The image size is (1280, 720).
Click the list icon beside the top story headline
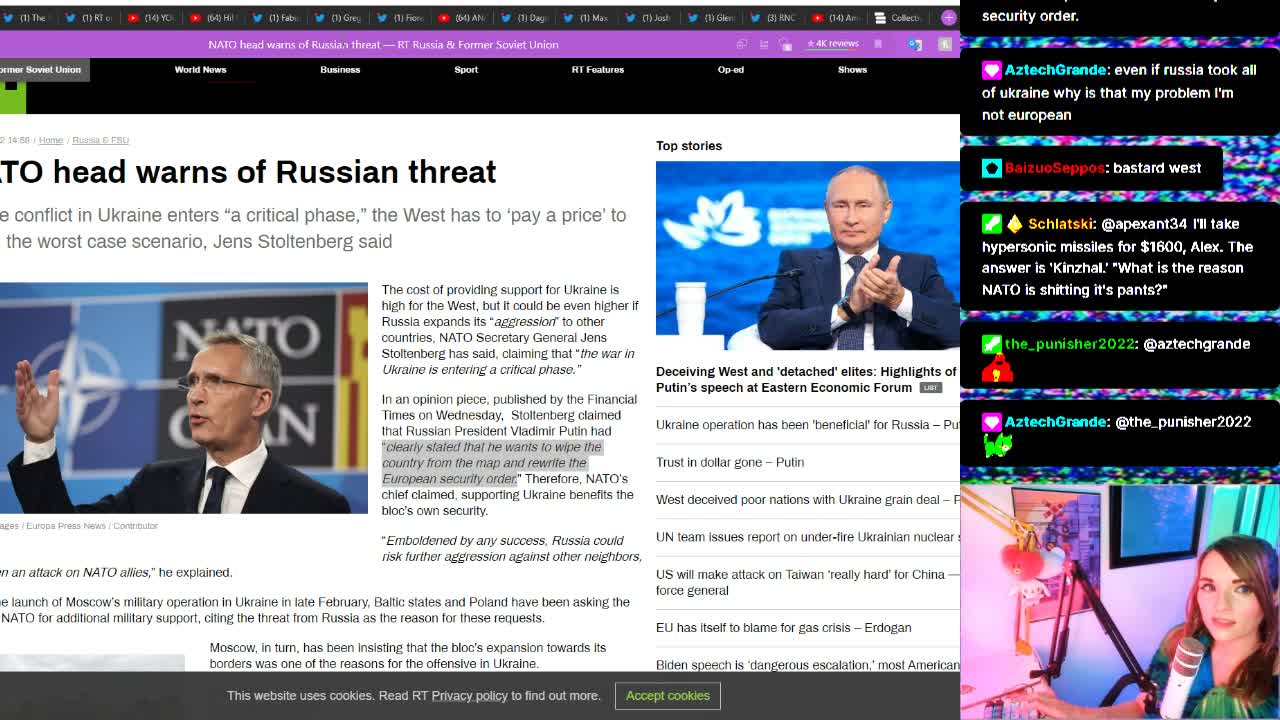click(x=930, y=388)
